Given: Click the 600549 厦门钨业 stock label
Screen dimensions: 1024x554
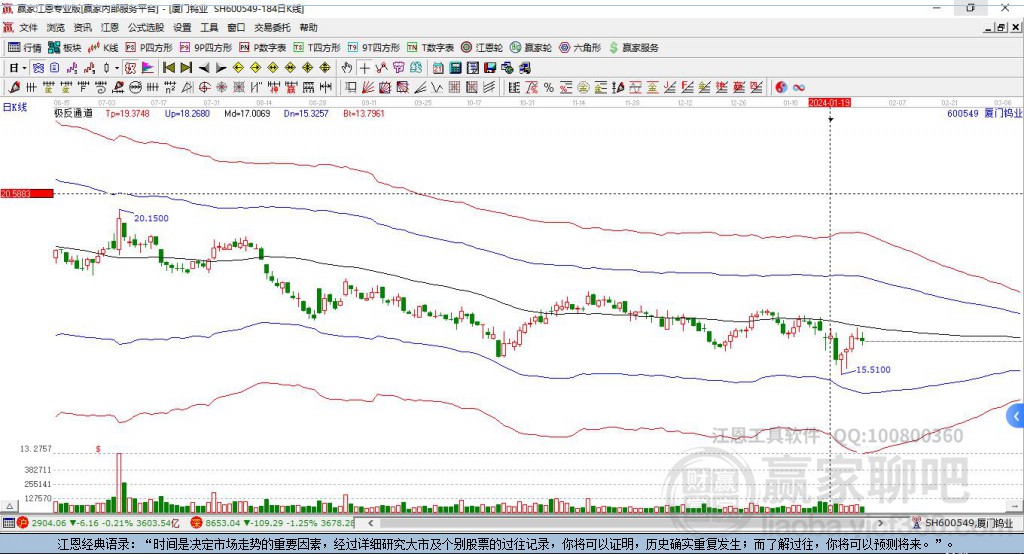Looking at the screenshot, I should tap(984, 113).
